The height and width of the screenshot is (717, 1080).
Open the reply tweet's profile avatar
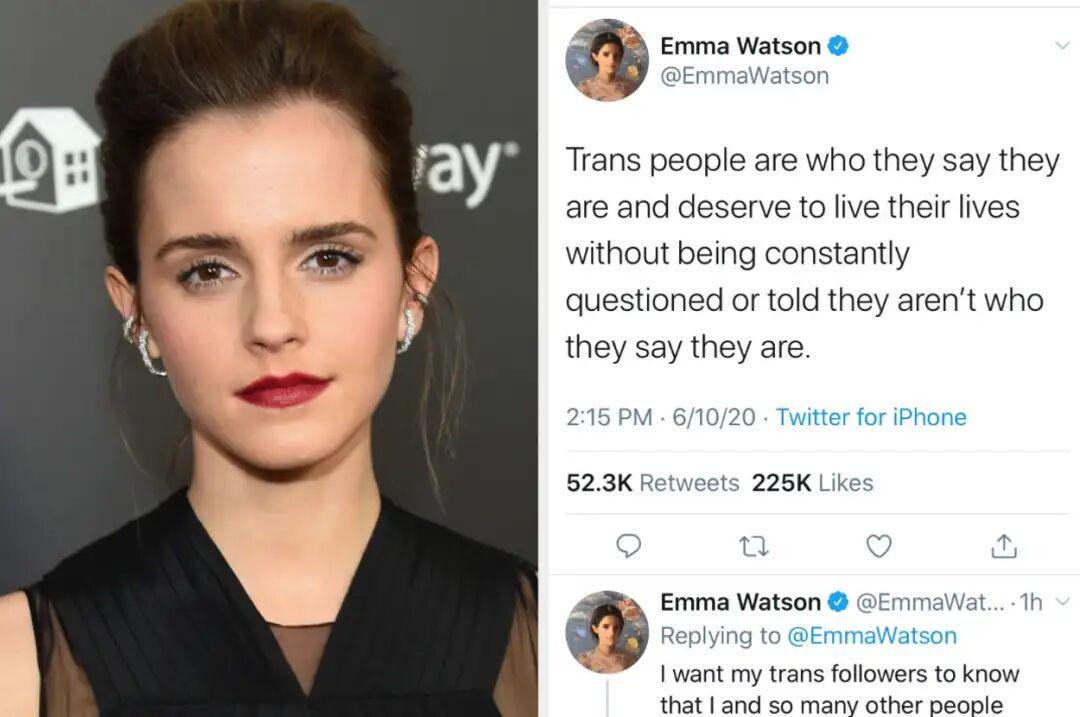[x=607, y=632]
